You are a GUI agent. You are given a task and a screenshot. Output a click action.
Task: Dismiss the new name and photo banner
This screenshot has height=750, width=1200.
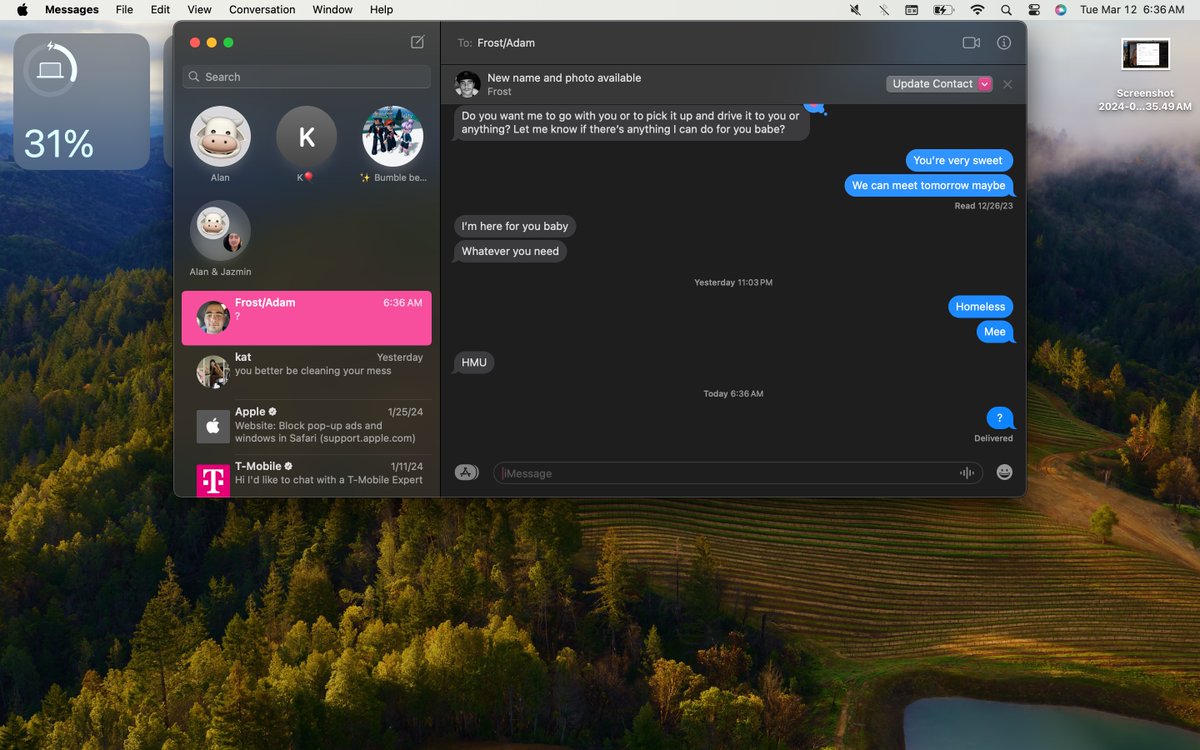point(1007,84)
